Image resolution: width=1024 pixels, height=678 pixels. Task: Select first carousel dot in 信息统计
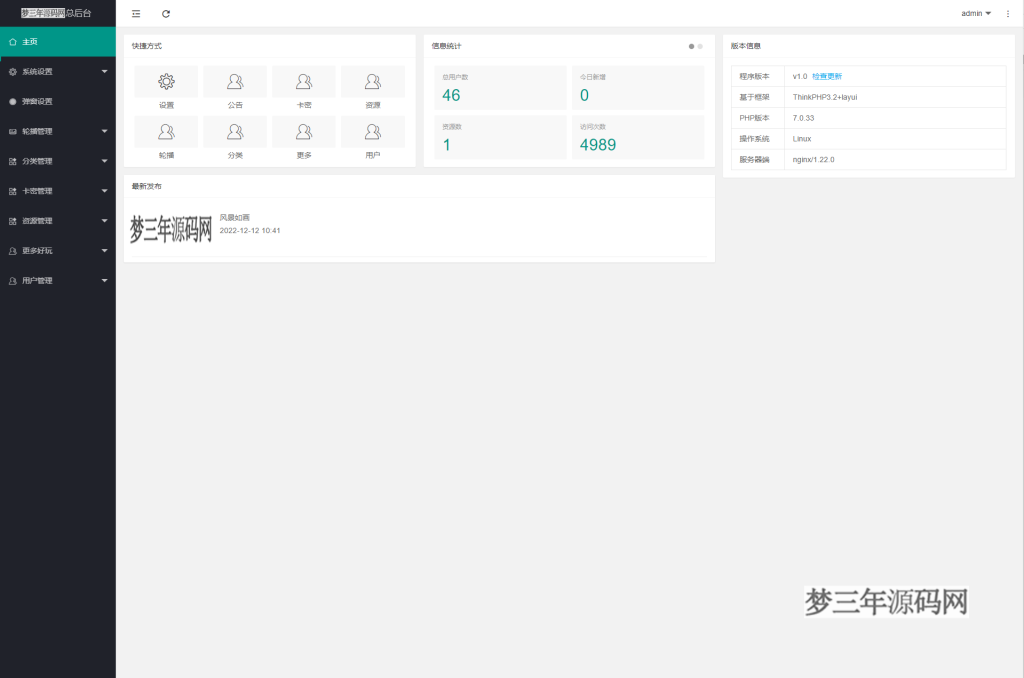point(690,46)
